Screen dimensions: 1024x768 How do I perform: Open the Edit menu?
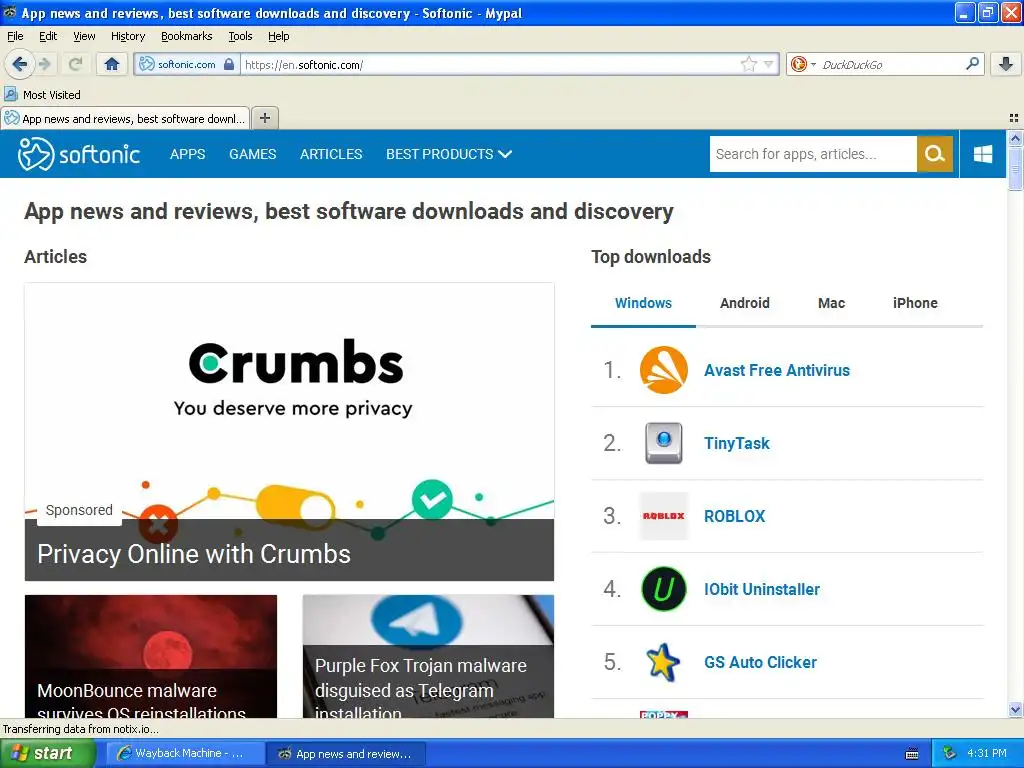[48, 36]
